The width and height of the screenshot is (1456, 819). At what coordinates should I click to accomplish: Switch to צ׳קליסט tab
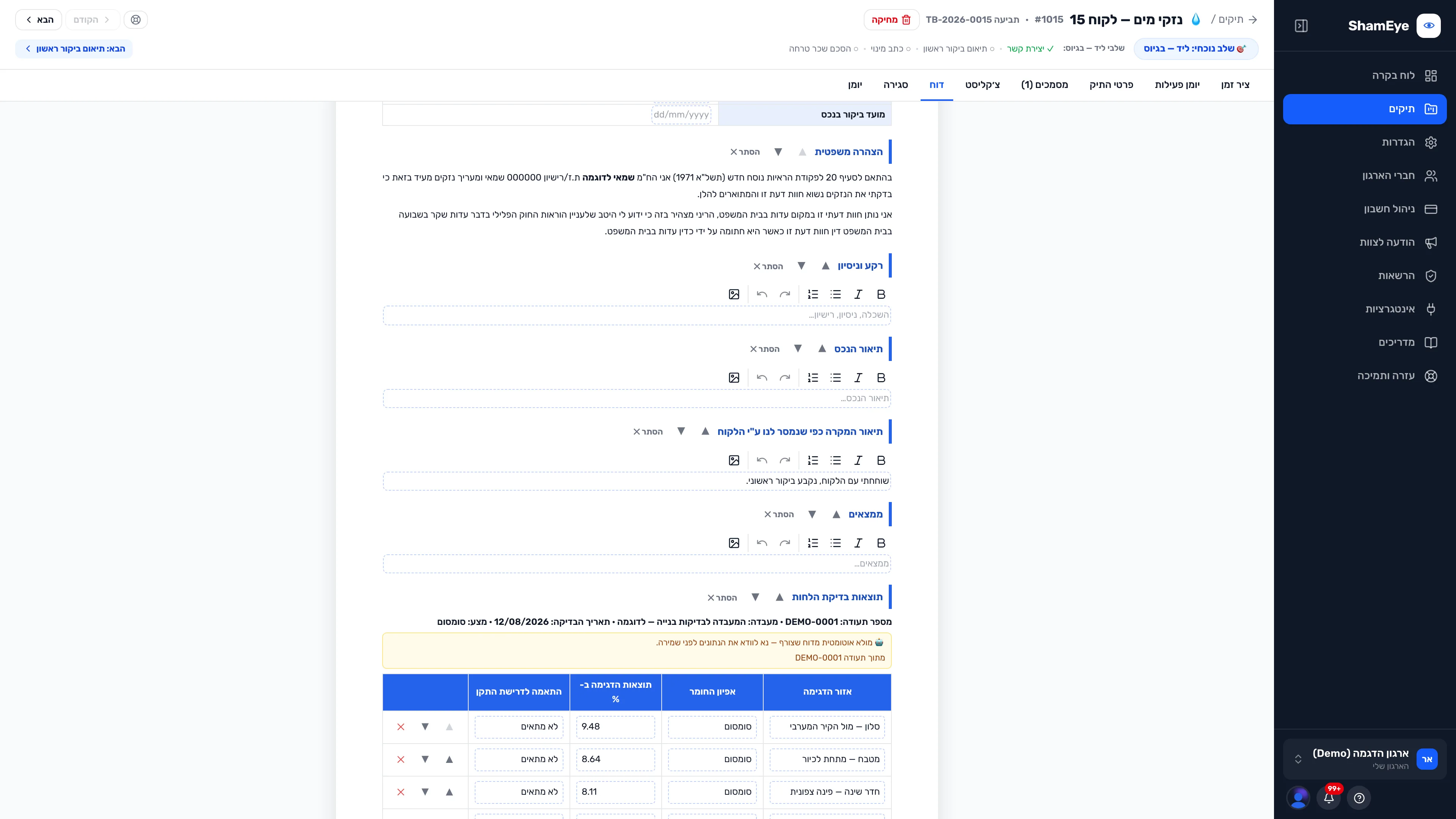tap(982, 85)
